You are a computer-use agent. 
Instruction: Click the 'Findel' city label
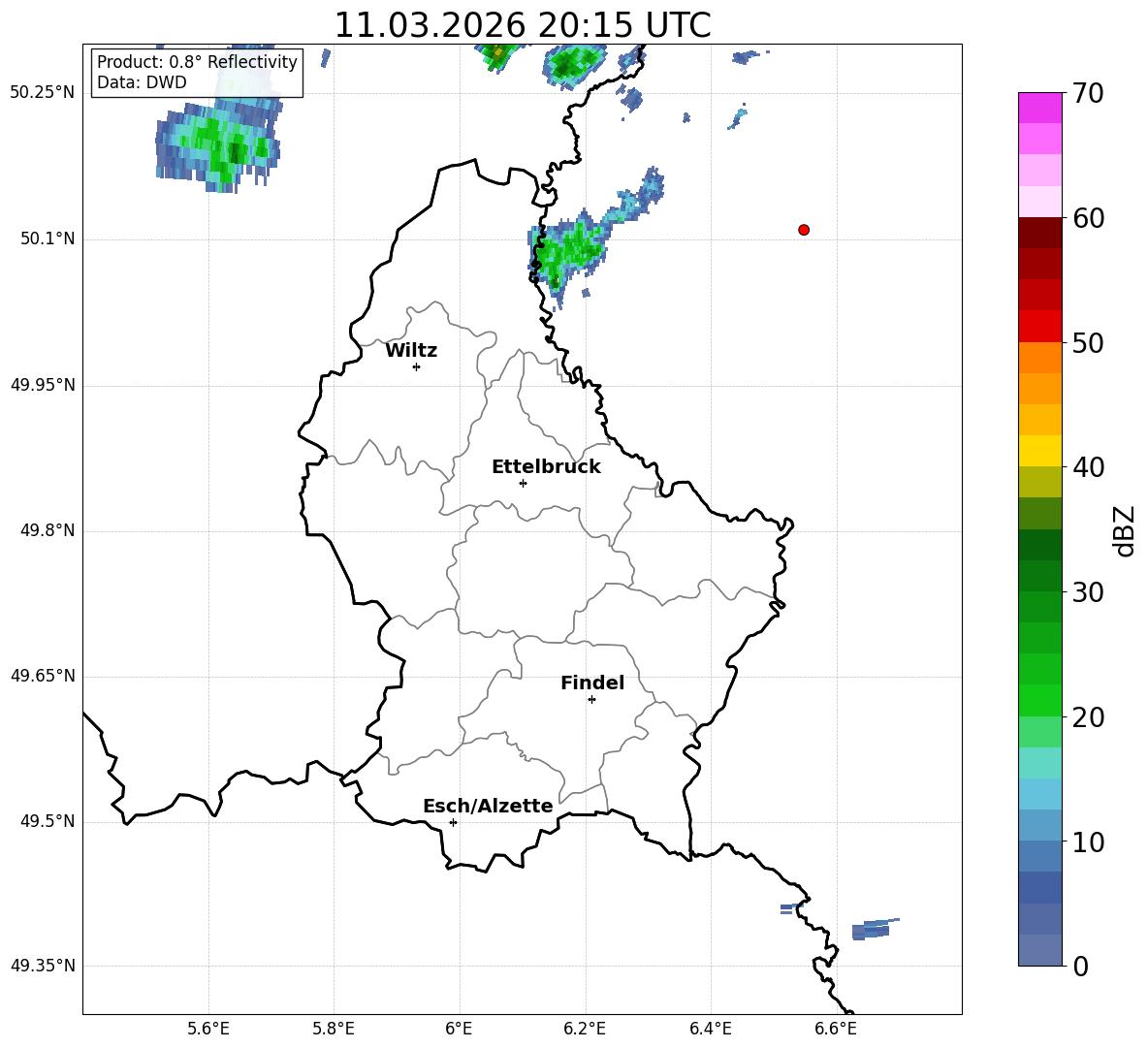[592, 683]
